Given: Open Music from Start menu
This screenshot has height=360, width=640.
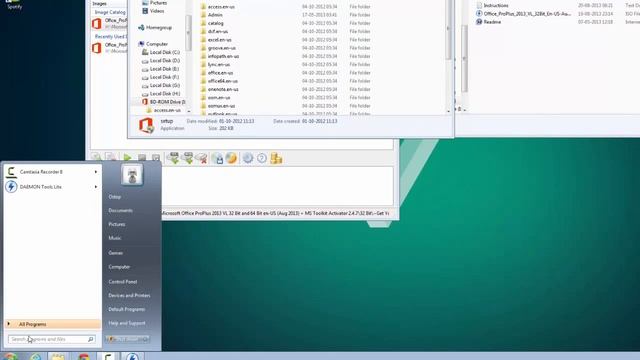Looking at the screenshot, I should pos(115,238).
